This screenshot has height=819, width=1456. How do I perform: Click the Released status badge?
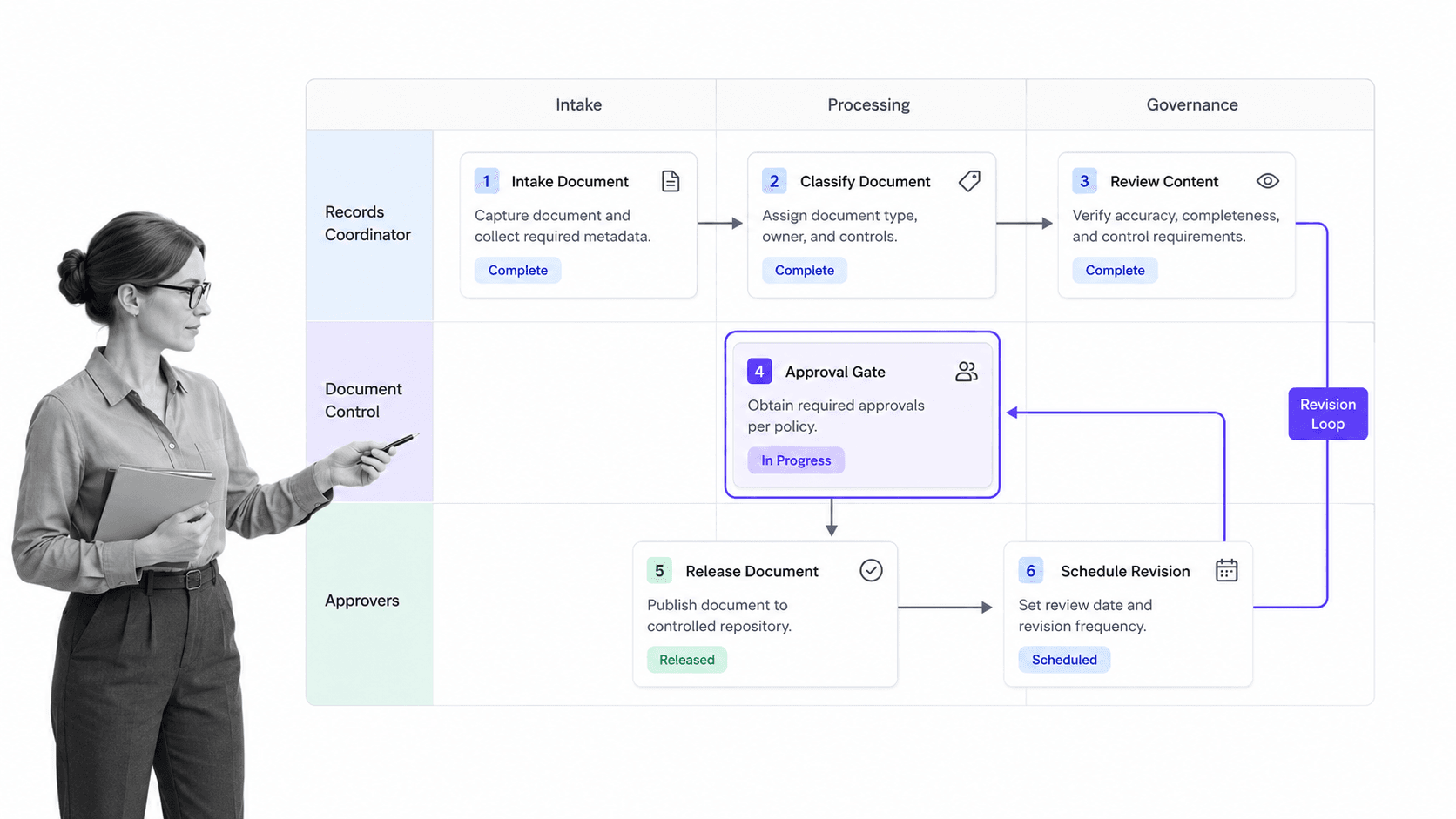tap(687, 660)
